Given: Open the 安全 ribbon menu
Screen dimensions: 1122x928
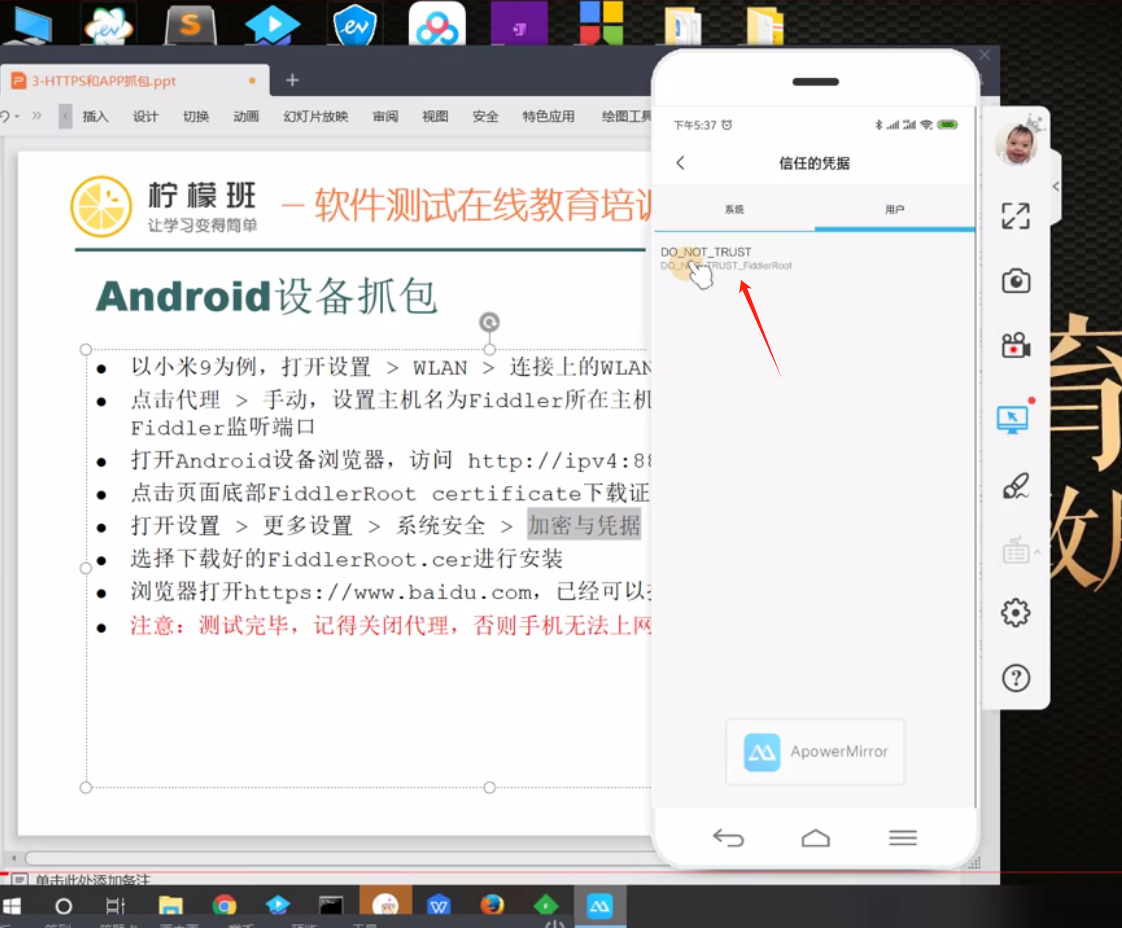Looking at the screenshot, I should click(485, 117).
